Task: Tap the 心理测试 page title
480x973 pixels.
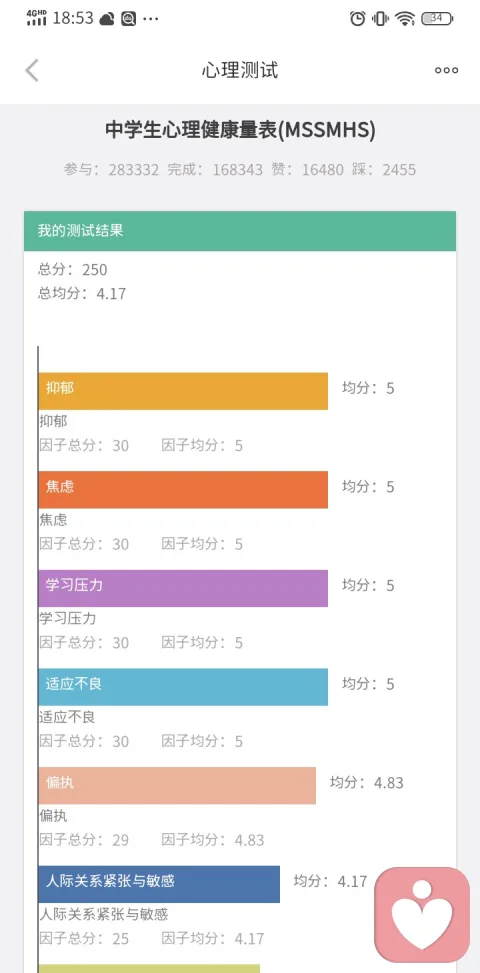Action: click(x=240, y=70)
